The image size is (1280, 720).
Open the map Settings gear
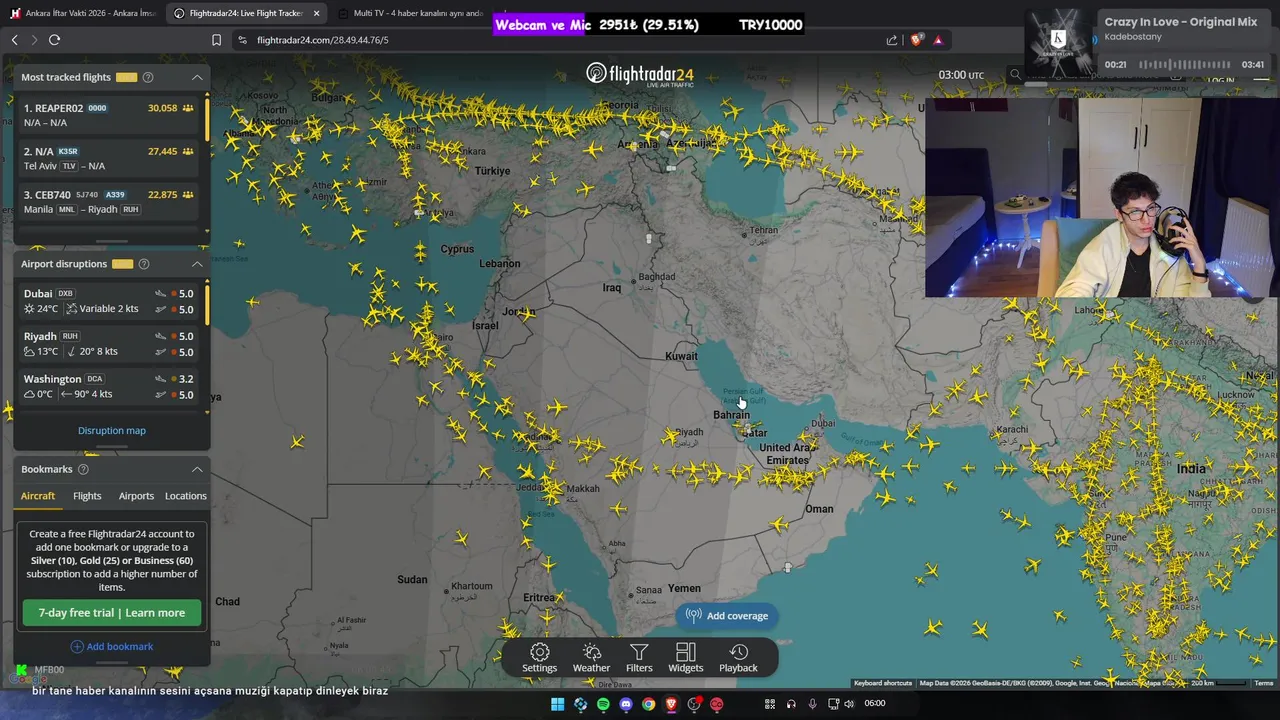click(x=539, y=658)
